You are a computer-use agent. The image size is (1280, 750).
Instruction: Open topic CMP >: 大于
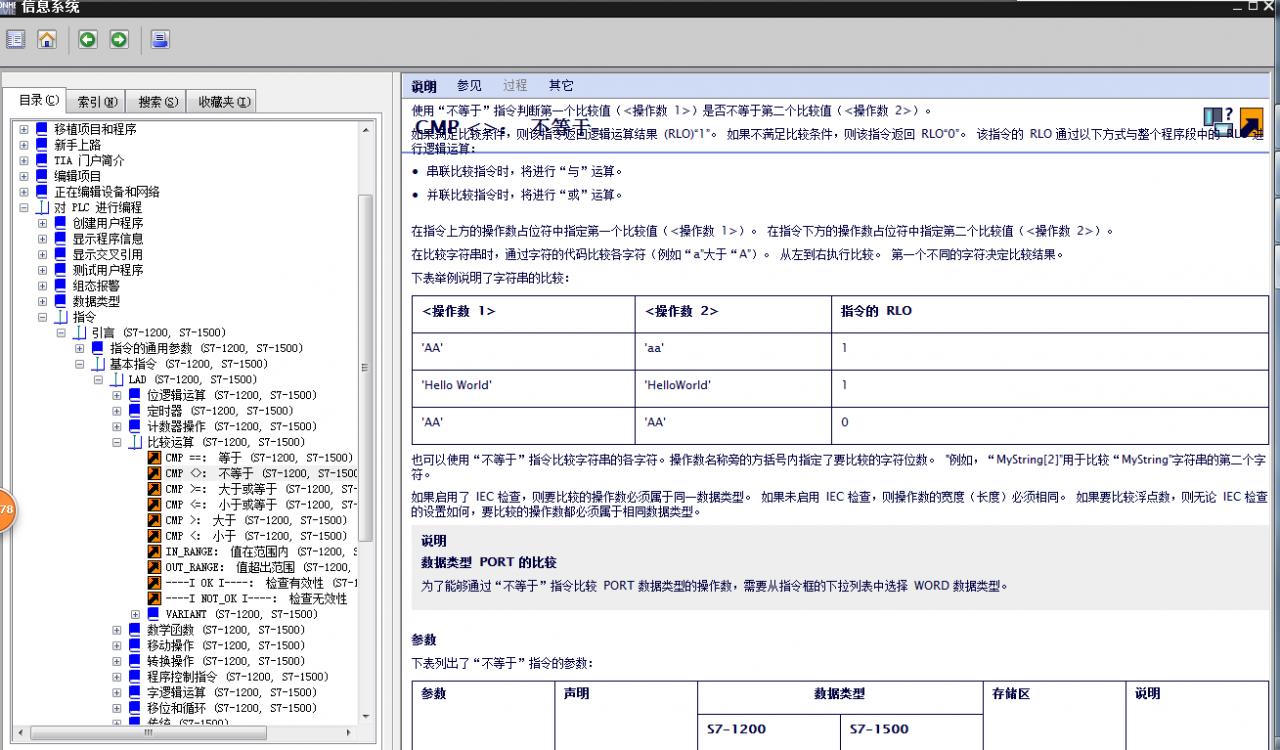pos(257,520)
